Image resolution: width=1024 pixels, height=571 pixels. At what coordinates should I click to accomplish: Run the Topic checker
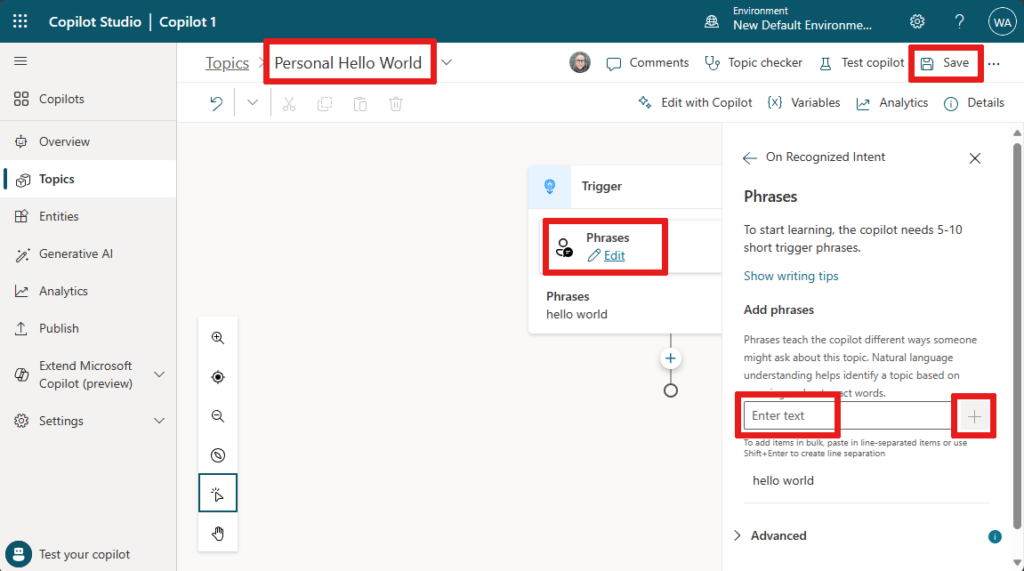pyautogui.click(x=754, y=63)
